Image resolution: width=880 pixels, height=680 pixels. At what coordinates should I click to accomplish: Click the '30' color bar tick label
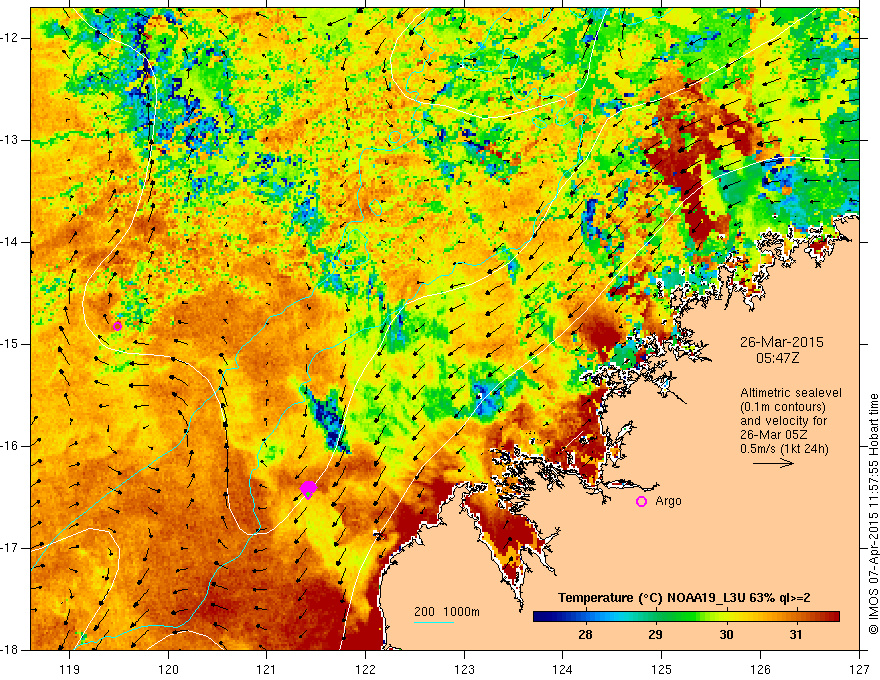(726, 635)
